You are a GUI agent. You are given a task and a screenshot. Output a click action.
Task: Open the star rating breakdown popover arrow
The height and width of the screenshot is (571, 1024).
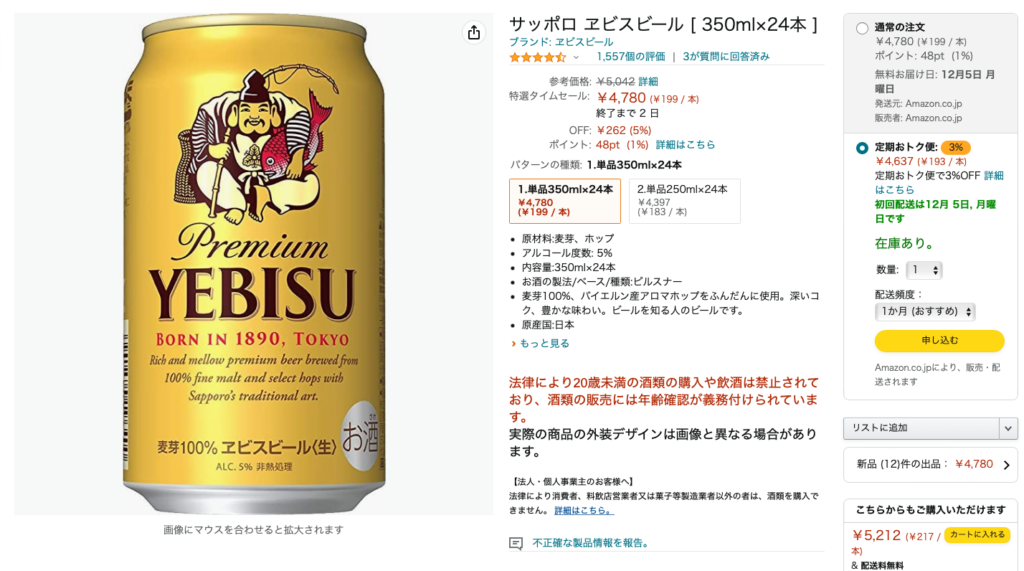click(576, 57)
